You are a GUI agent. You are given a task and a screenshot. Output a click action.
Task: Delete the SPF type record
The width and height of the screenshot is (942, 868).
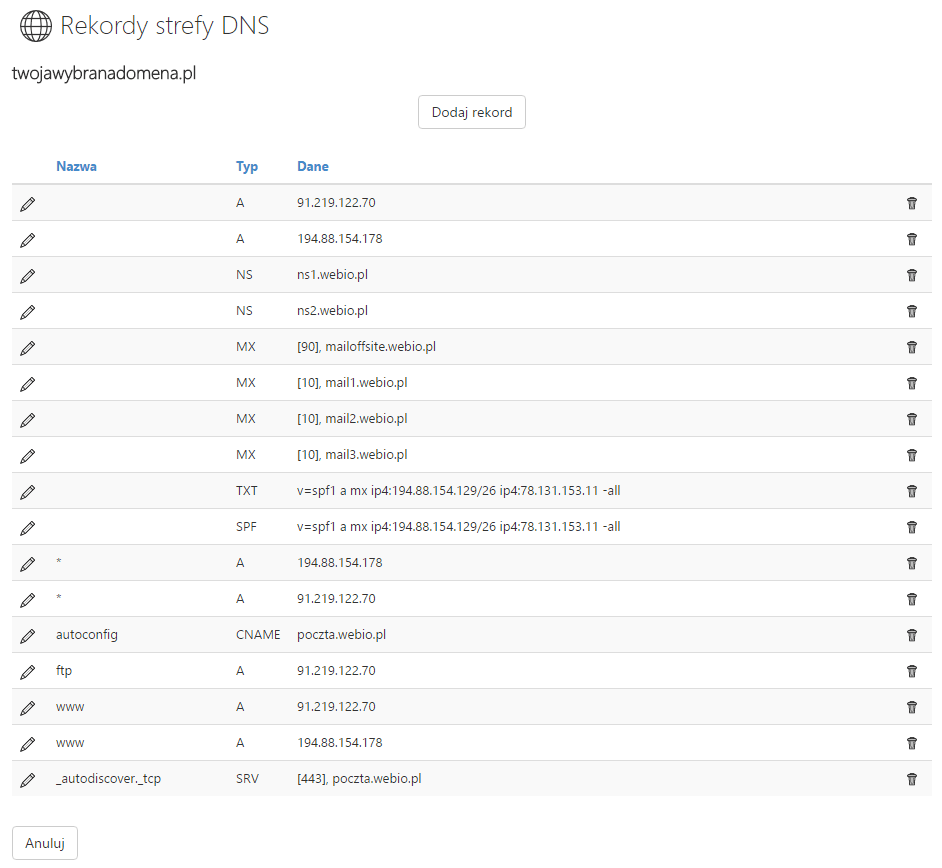911,527
